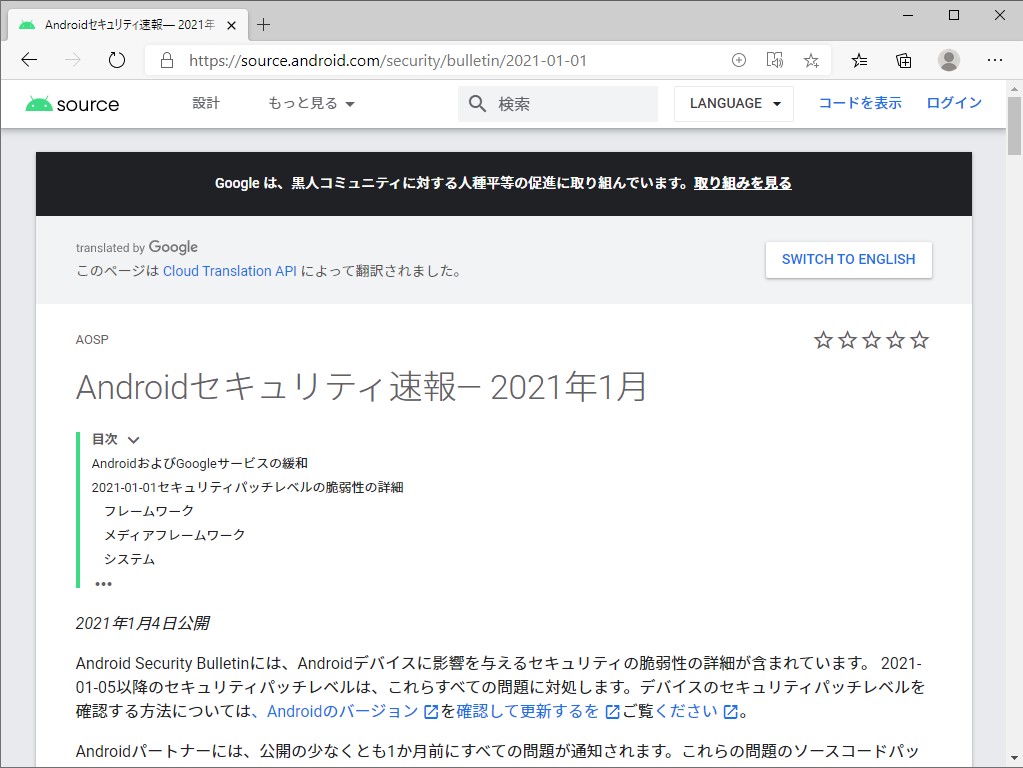Expand the もっと見る menu

pos(310,103)
